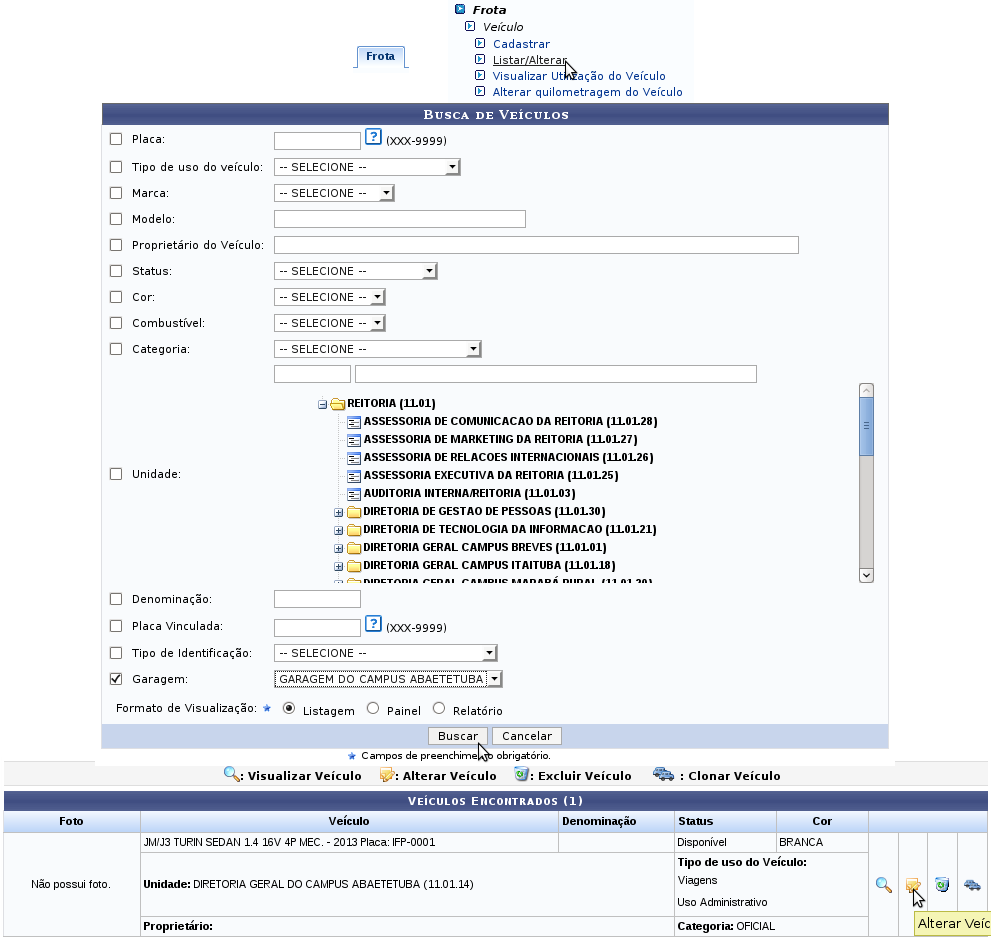Enable the Placa filter checkbox
The image size is (992, 937).
116,139
